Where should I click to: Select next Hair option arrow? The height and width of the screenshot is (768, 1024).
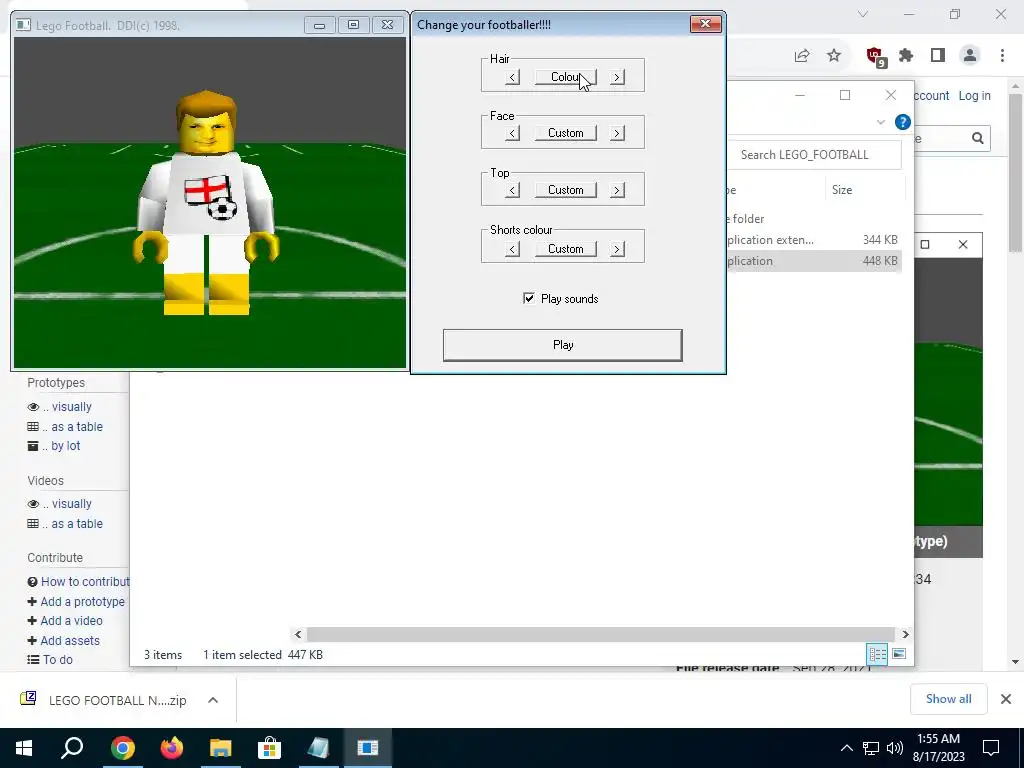(616, 77)
